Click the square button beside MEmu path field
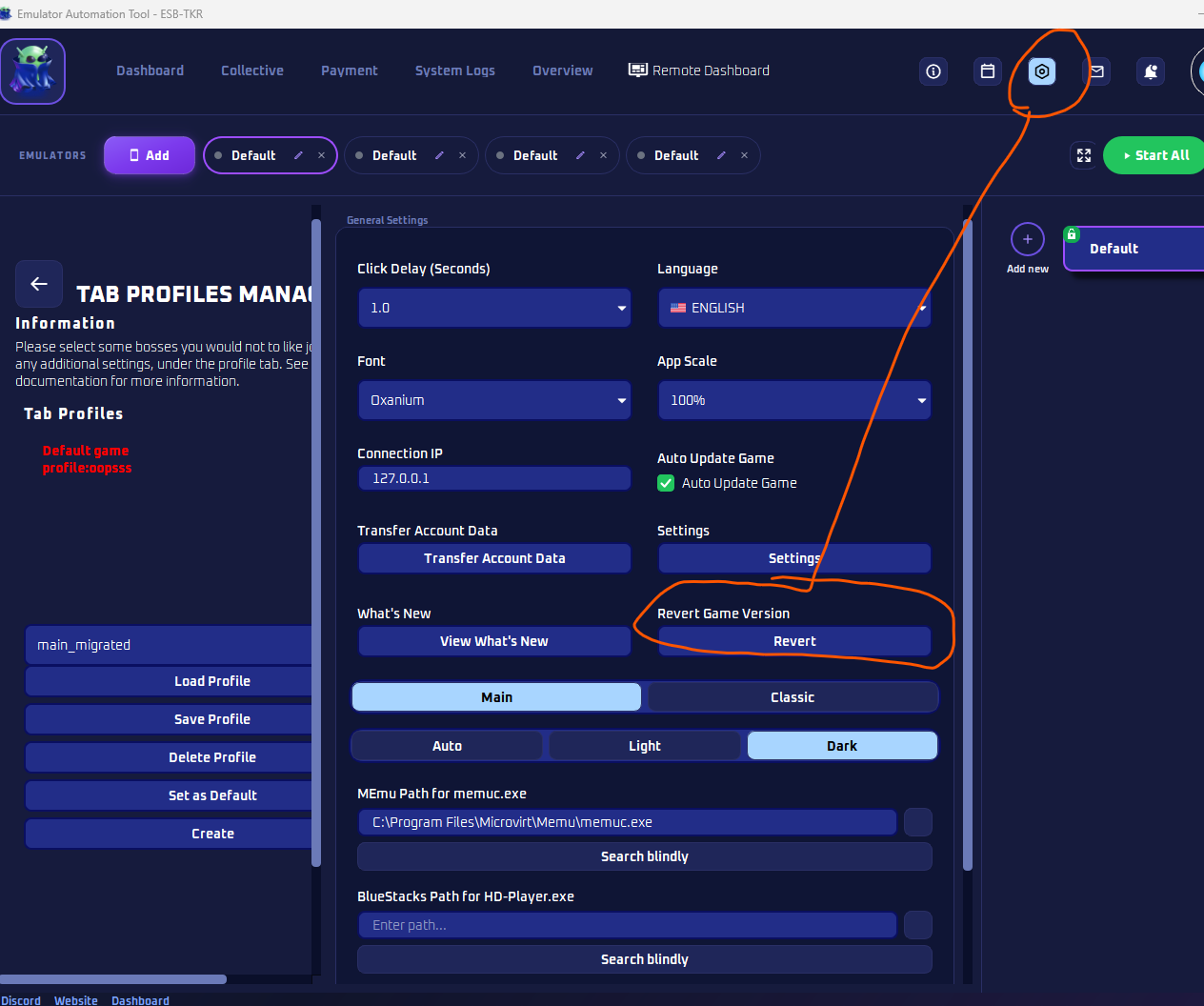This screenshot has height=1006, width=1204. click(918, 822)
